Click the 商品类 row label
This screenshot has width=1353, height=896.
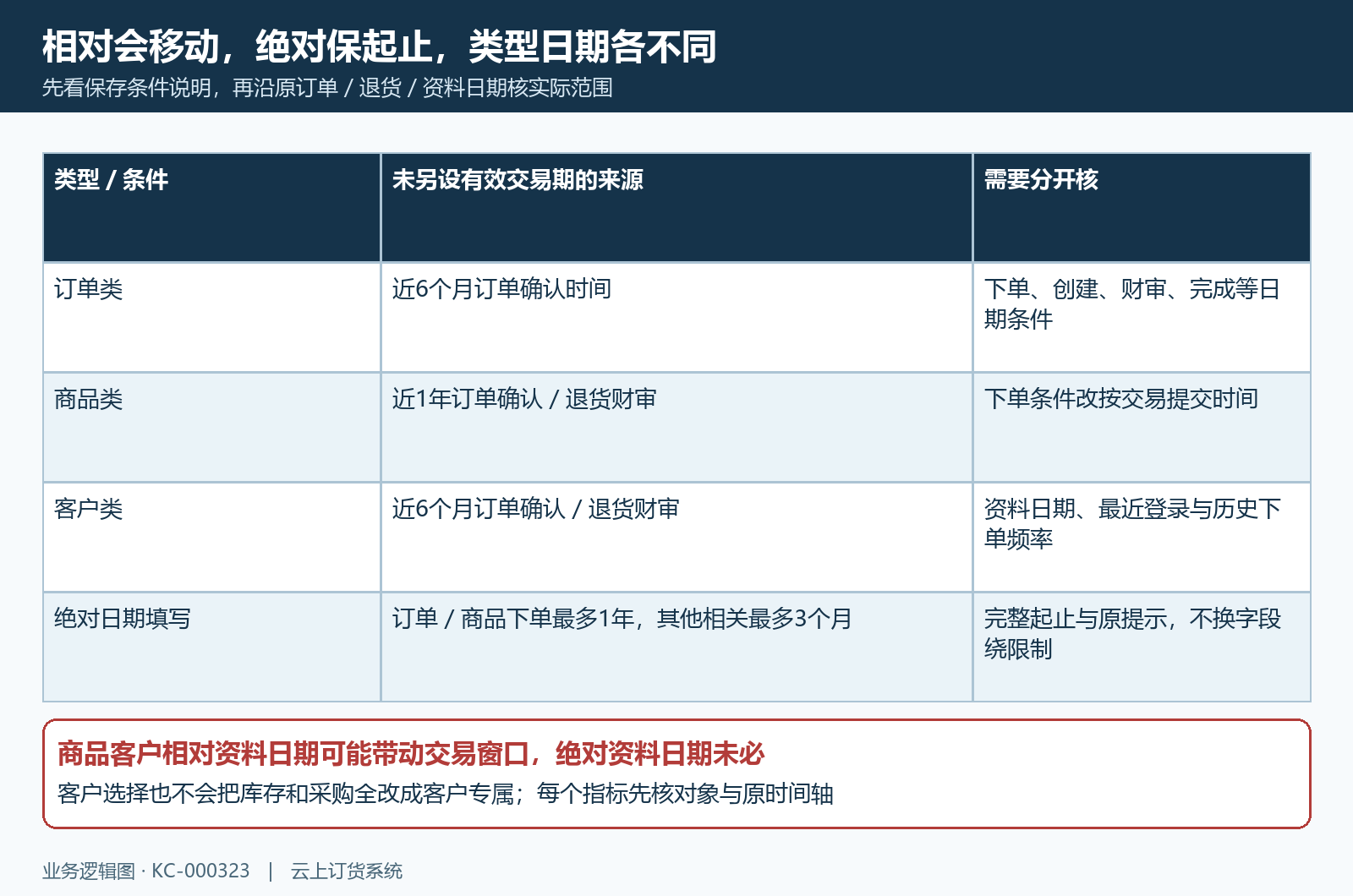(211, 427)
